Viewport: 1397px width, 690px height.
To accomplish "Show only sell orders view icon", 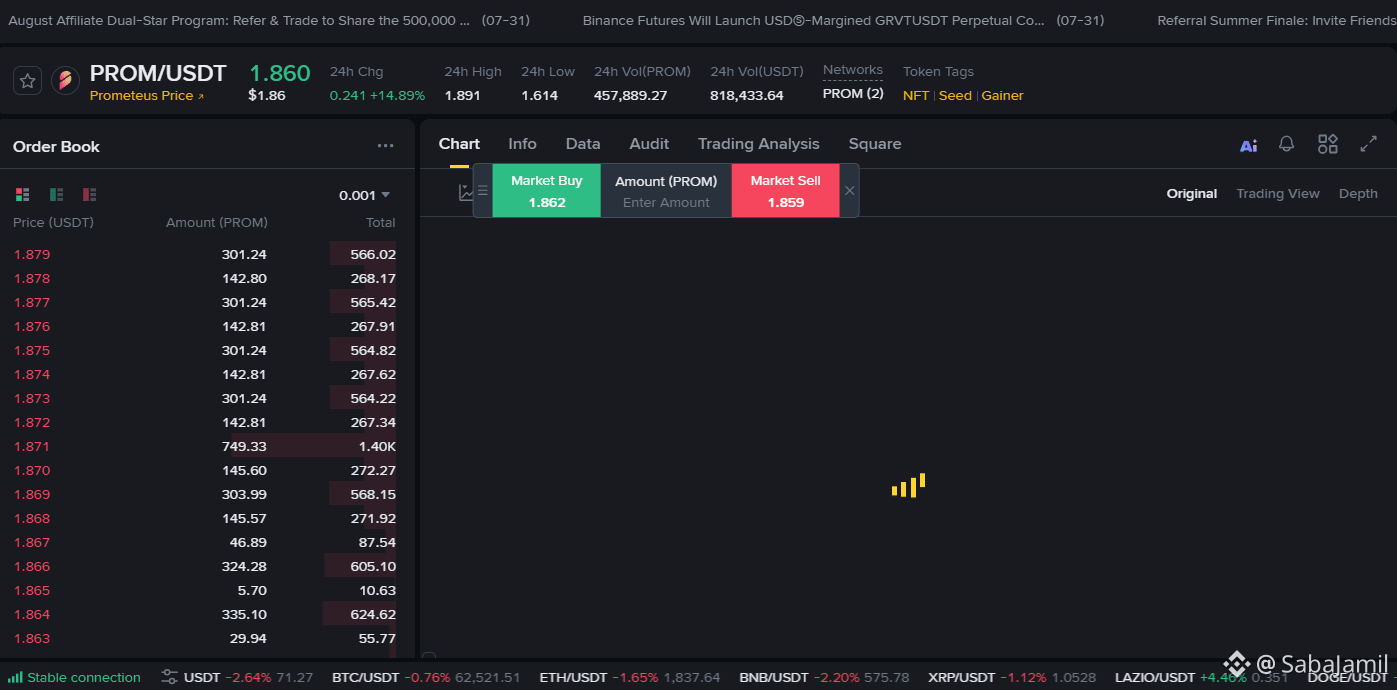I will [89, 194].
